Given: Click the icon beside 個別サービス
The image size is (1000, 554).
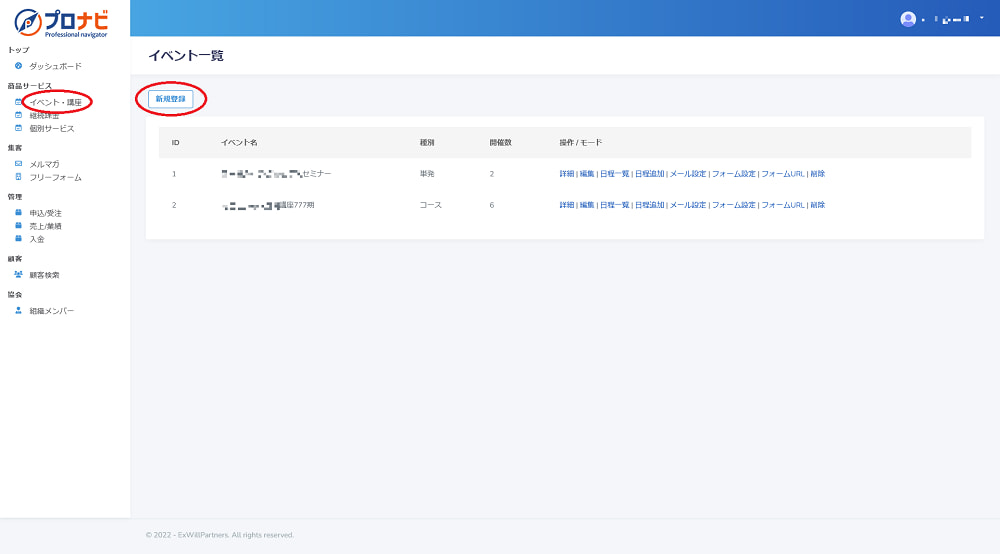Looking at the screenshot, I should coord(18,128).
